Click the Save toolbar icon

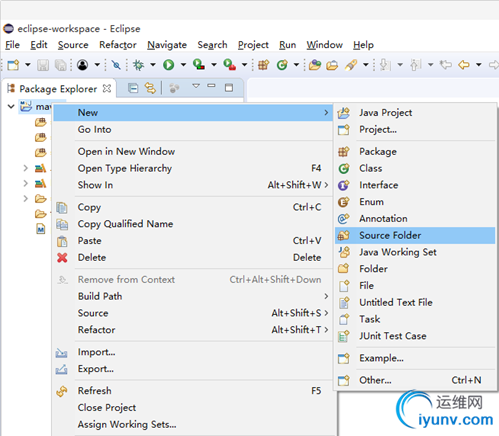(x=43, y=65)
